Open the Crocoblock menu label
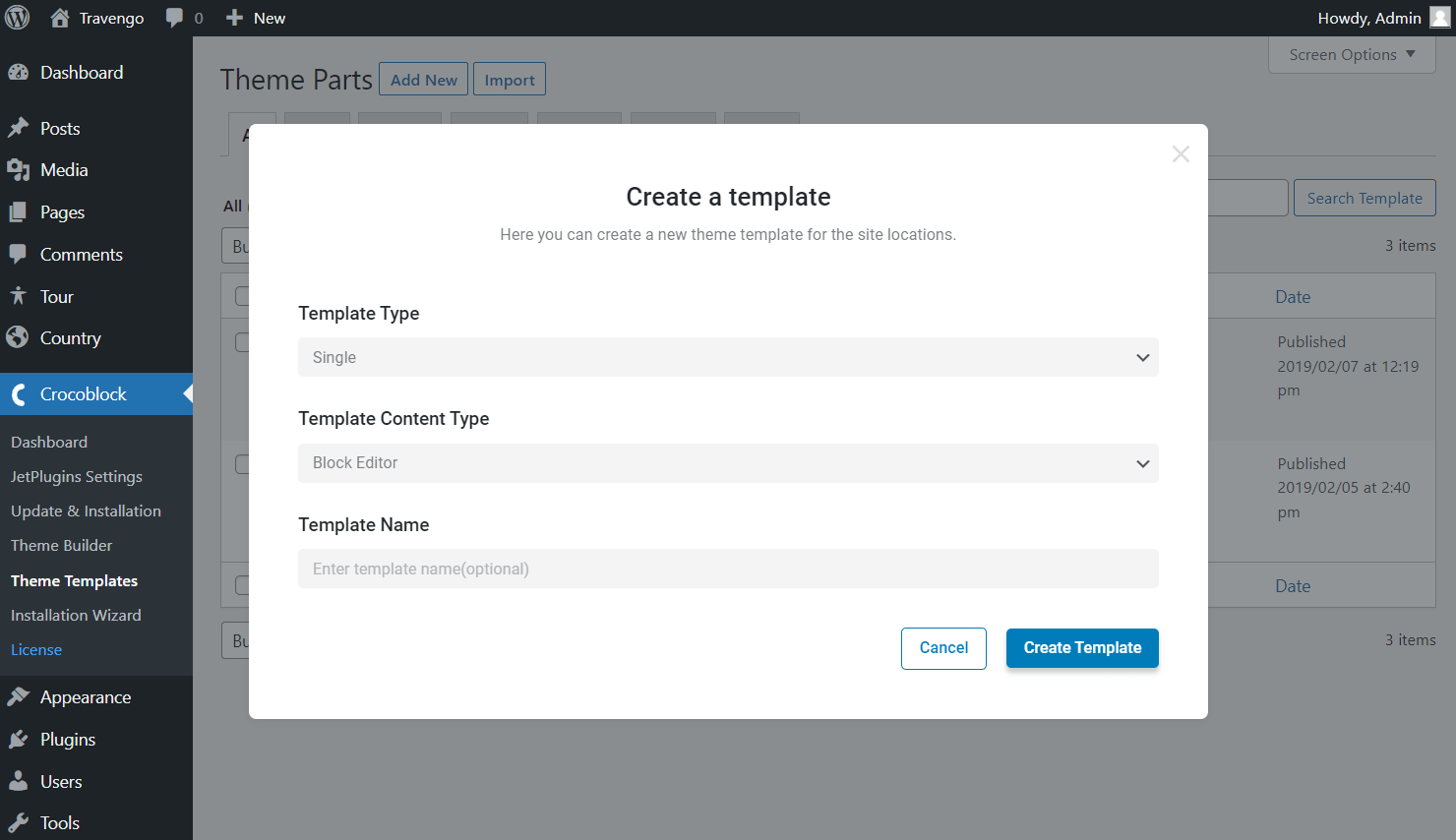Viewport: 1456px width, 840px height. 84,394
